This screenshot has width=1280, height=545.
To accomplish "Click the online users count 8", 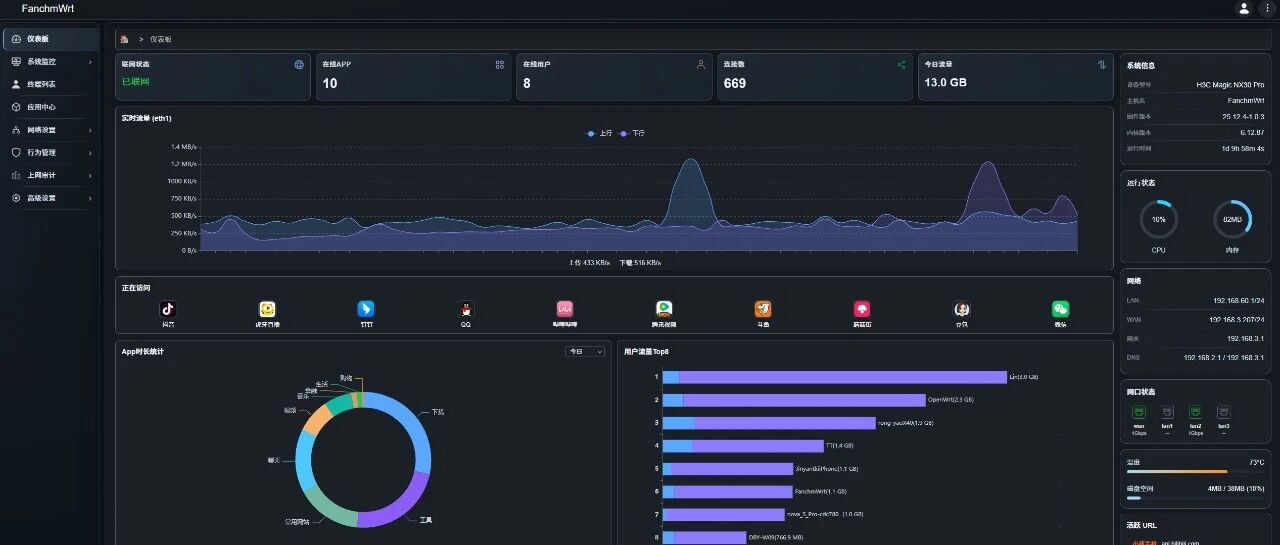I will (527, 83).
